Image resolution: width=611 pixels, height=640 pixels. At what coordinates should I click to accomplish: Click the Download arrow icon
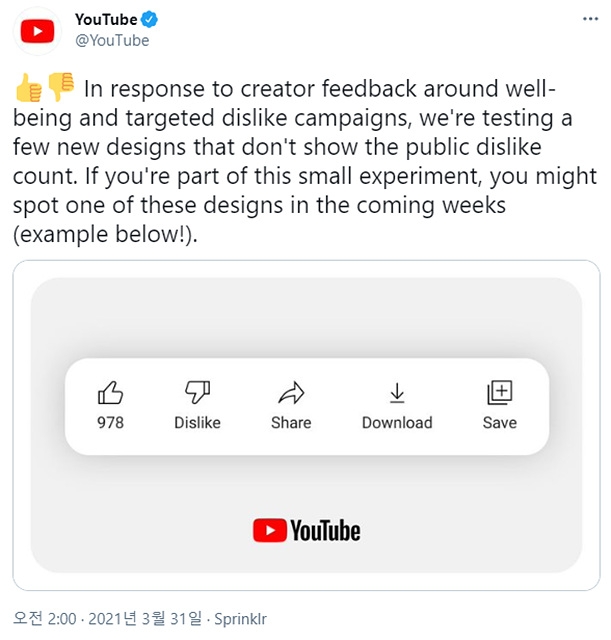397,392
